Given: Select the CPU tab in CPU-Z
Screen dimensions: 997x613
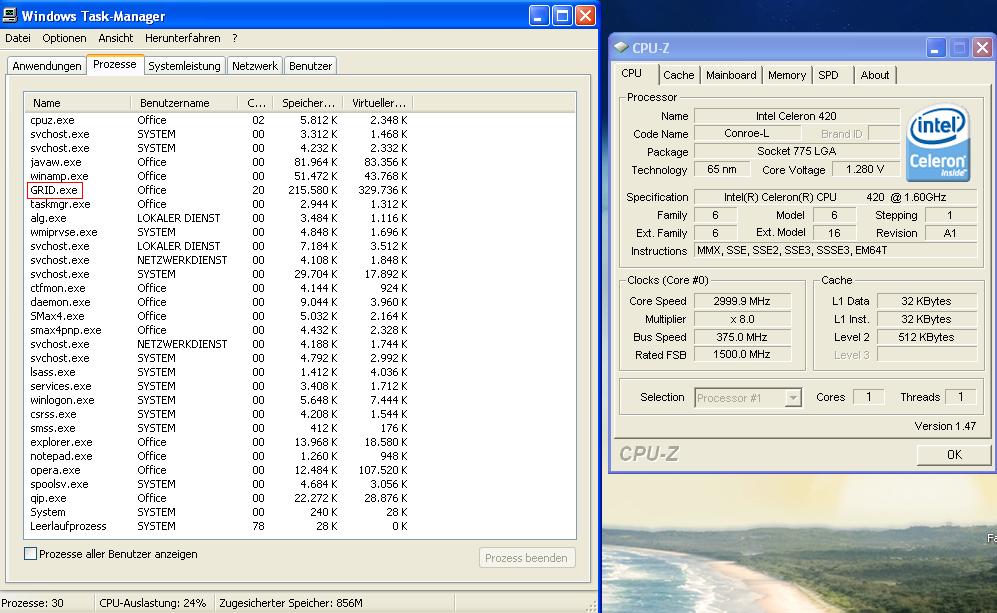Looking at the screenshot, I should pos(631,73).
